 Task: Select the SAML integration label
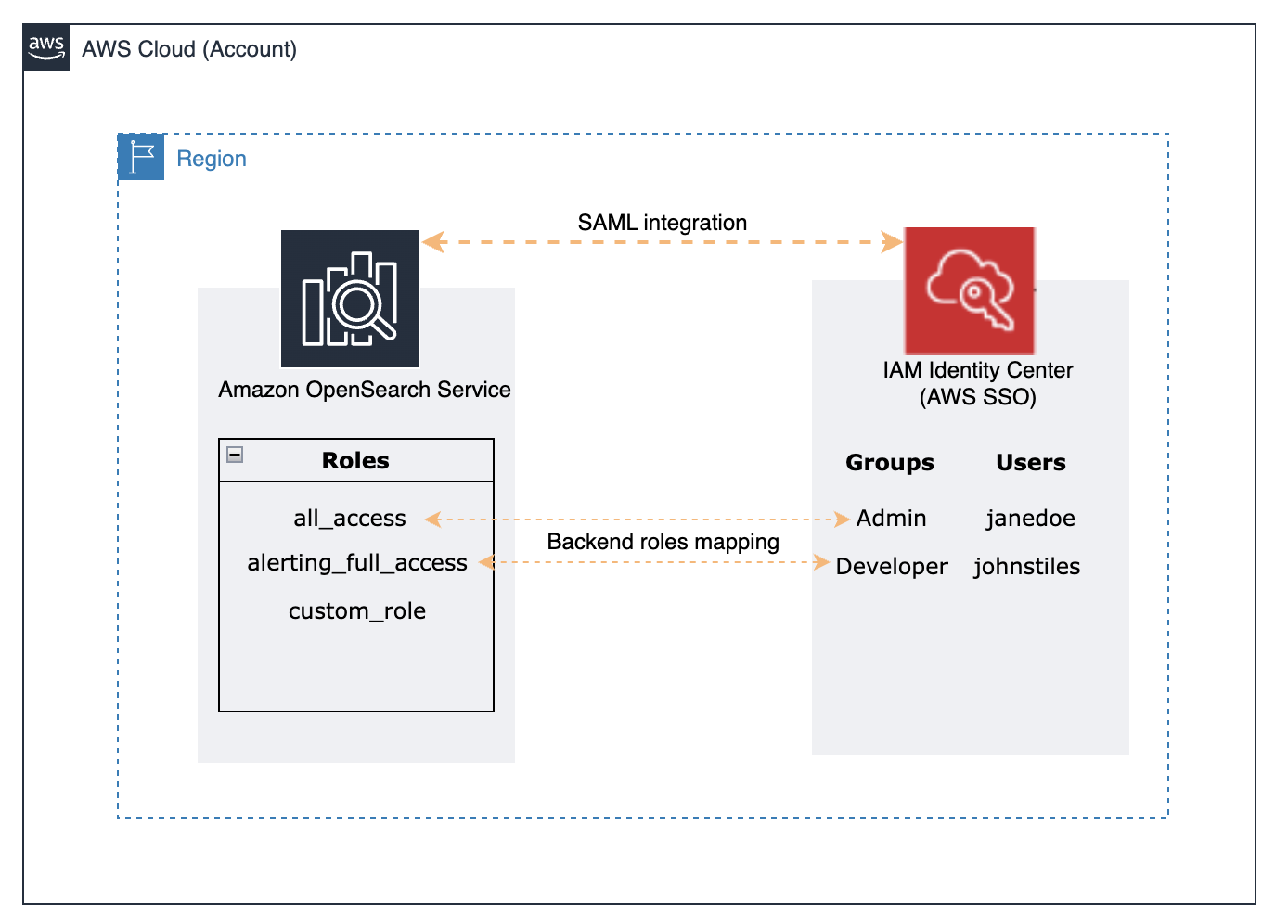tap(663, 223)
